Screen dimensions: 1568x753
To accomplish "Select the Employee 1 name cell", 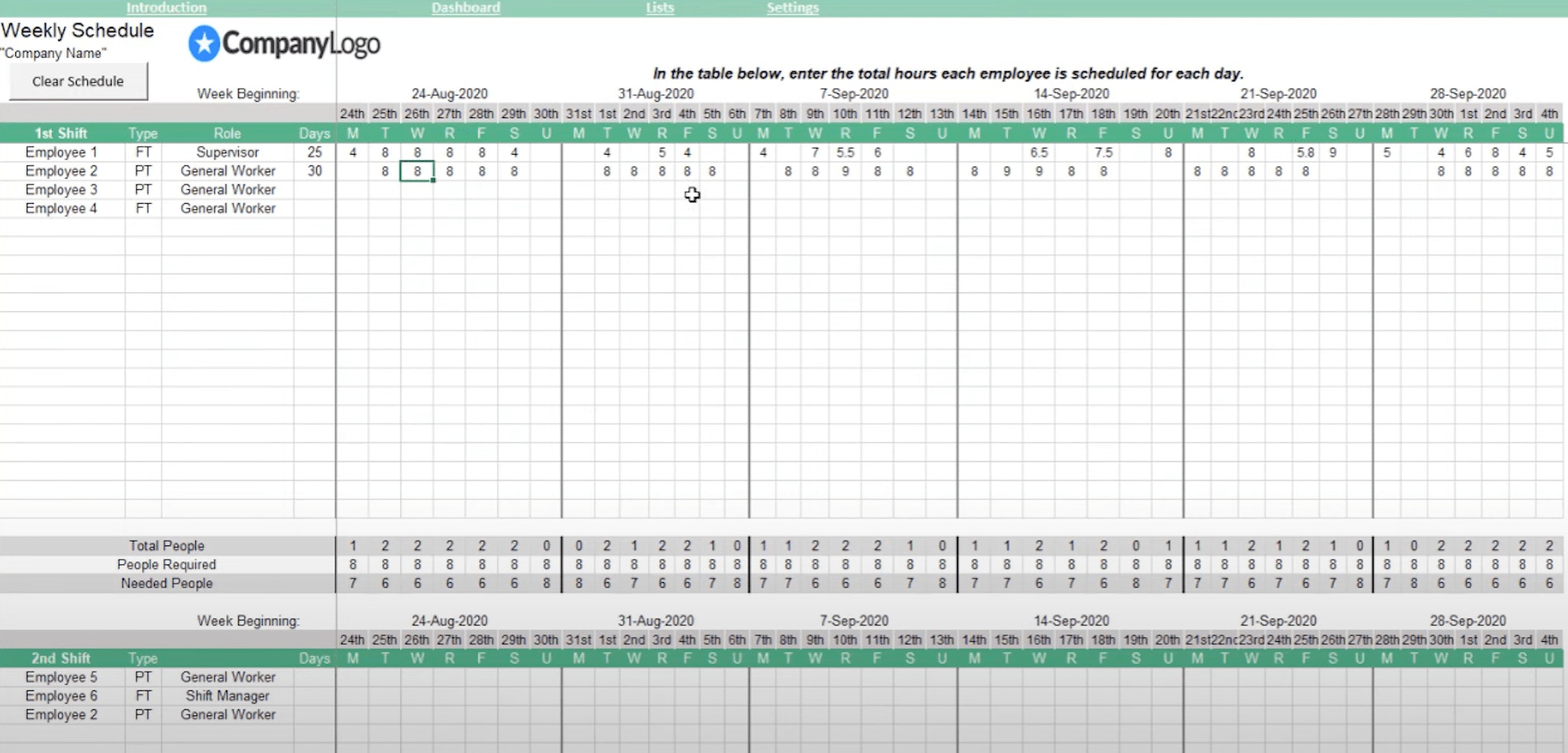I will tap(61, 152).
